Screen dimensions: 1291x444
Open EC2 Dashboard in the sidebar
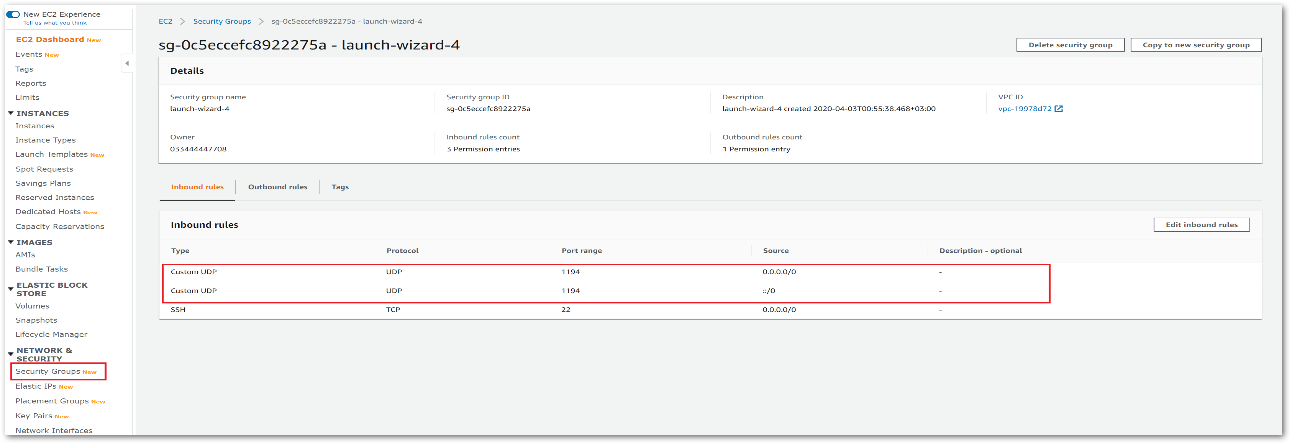pos(50,40)
